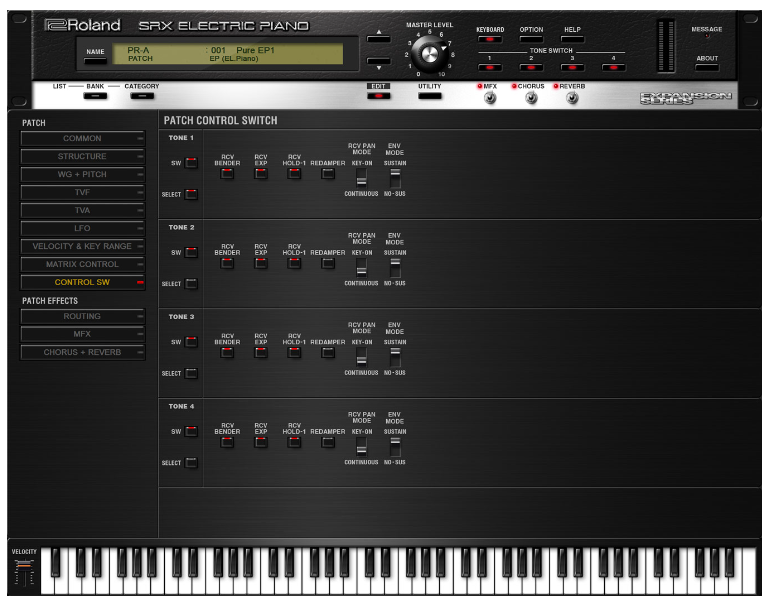Toggle Tone 3 RCV HOLD-1 switch
Screen dimensions: 776x610
(294, 353)
